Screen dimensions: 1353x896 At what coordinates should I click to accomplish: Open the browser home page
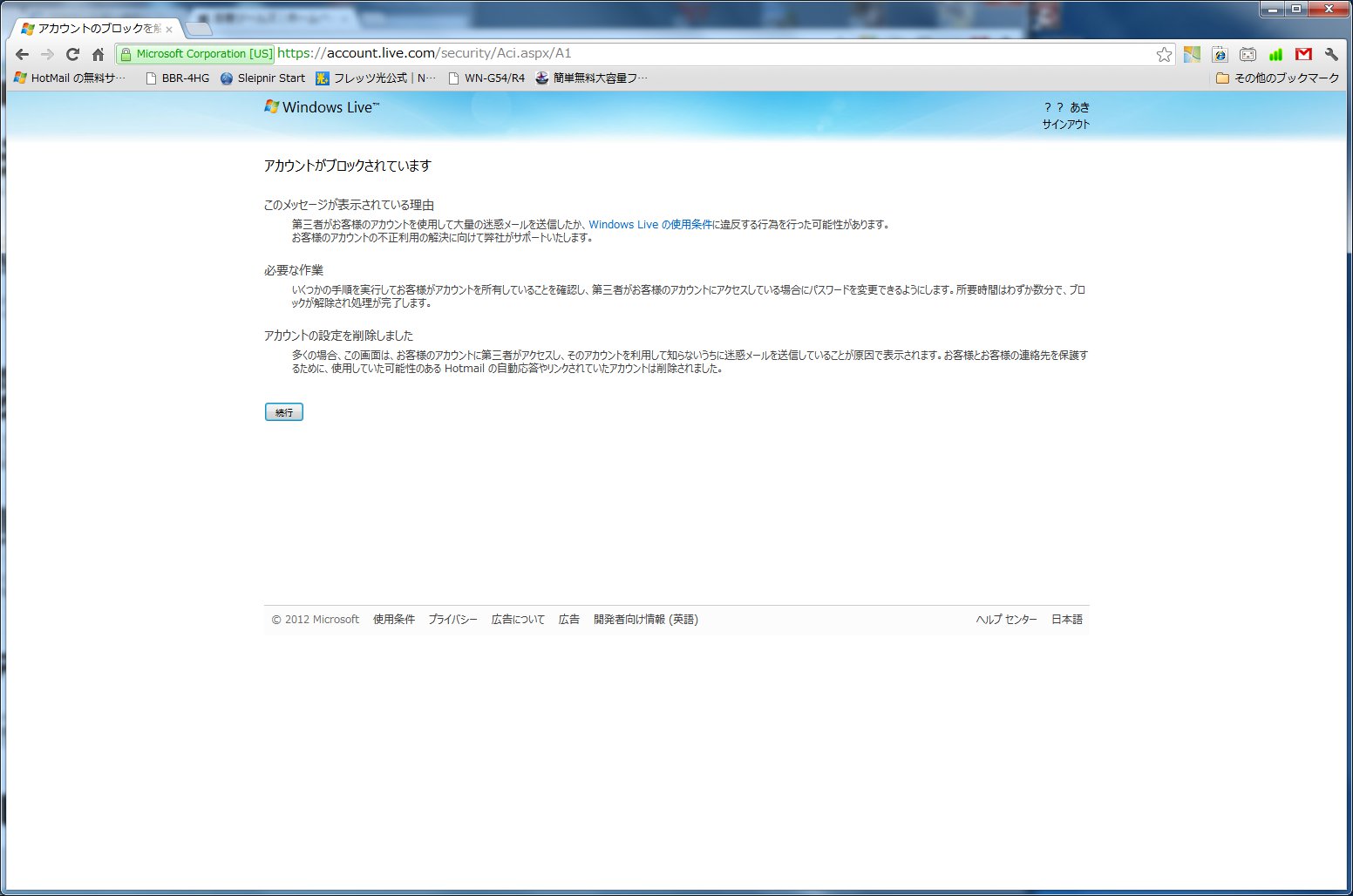pyautogui.click(x=98, y=54)
